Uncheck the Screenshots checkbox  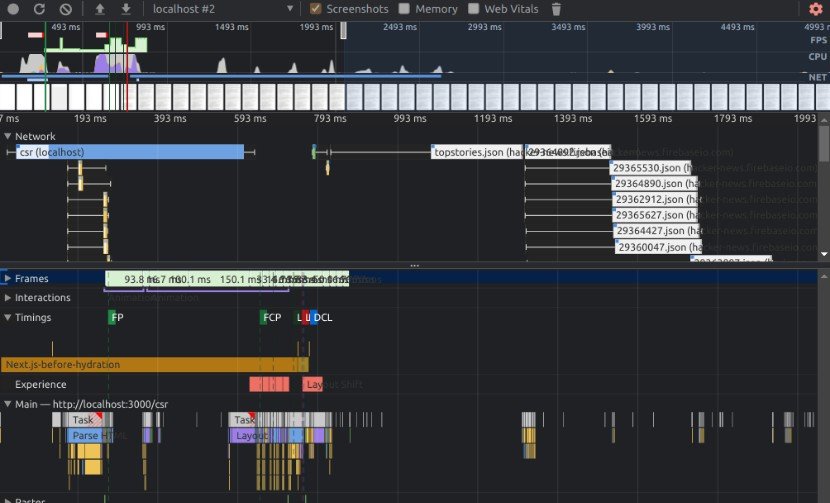click(316, 9)
